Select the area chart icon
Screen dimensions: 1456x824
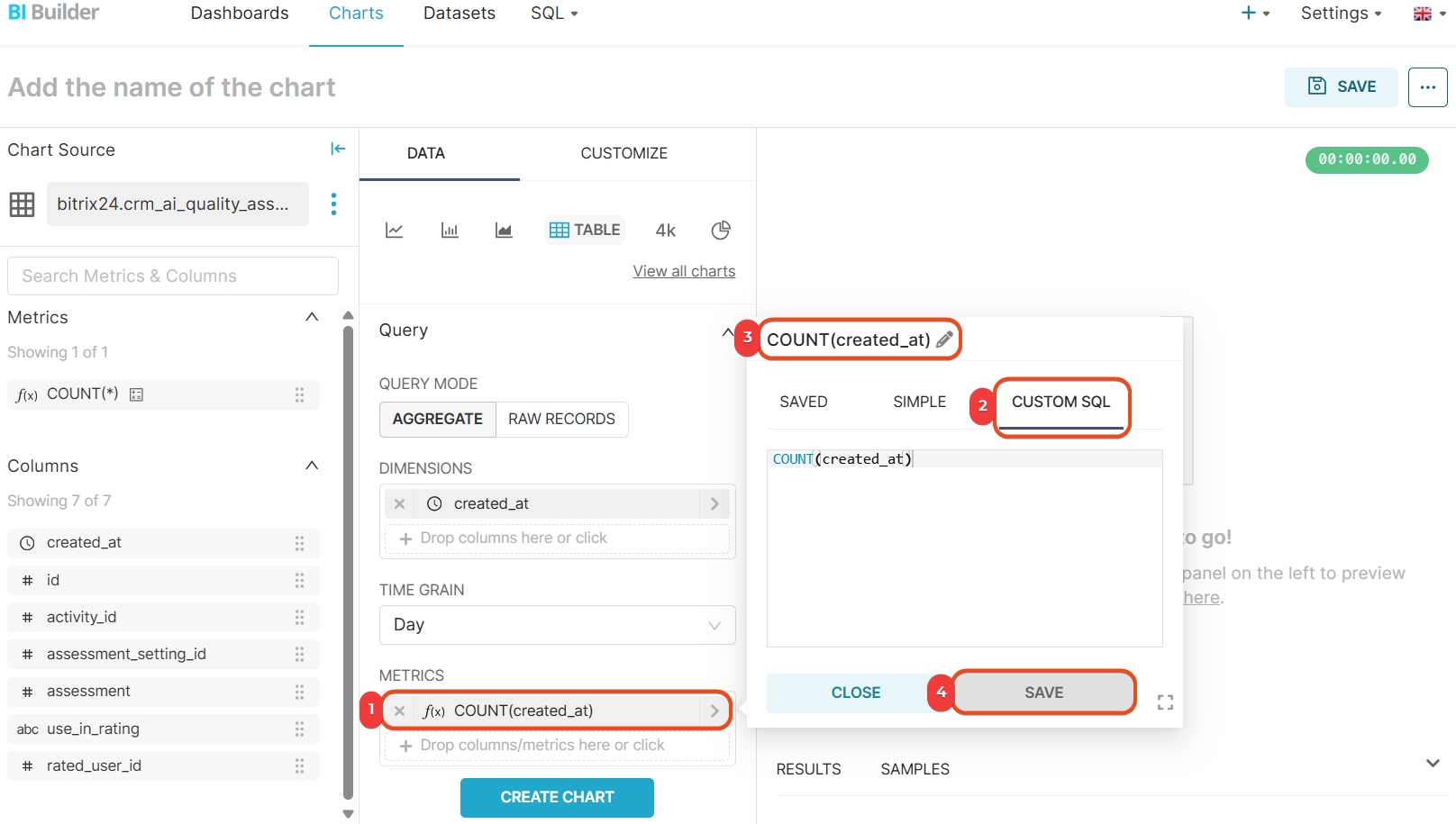click(x=504, y=231)
